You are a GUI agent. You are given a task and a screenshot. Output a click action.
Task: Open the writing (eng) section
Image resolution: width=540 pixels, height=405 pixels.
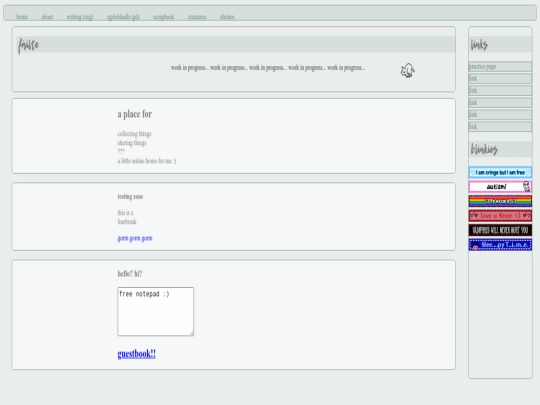point(80,17)
